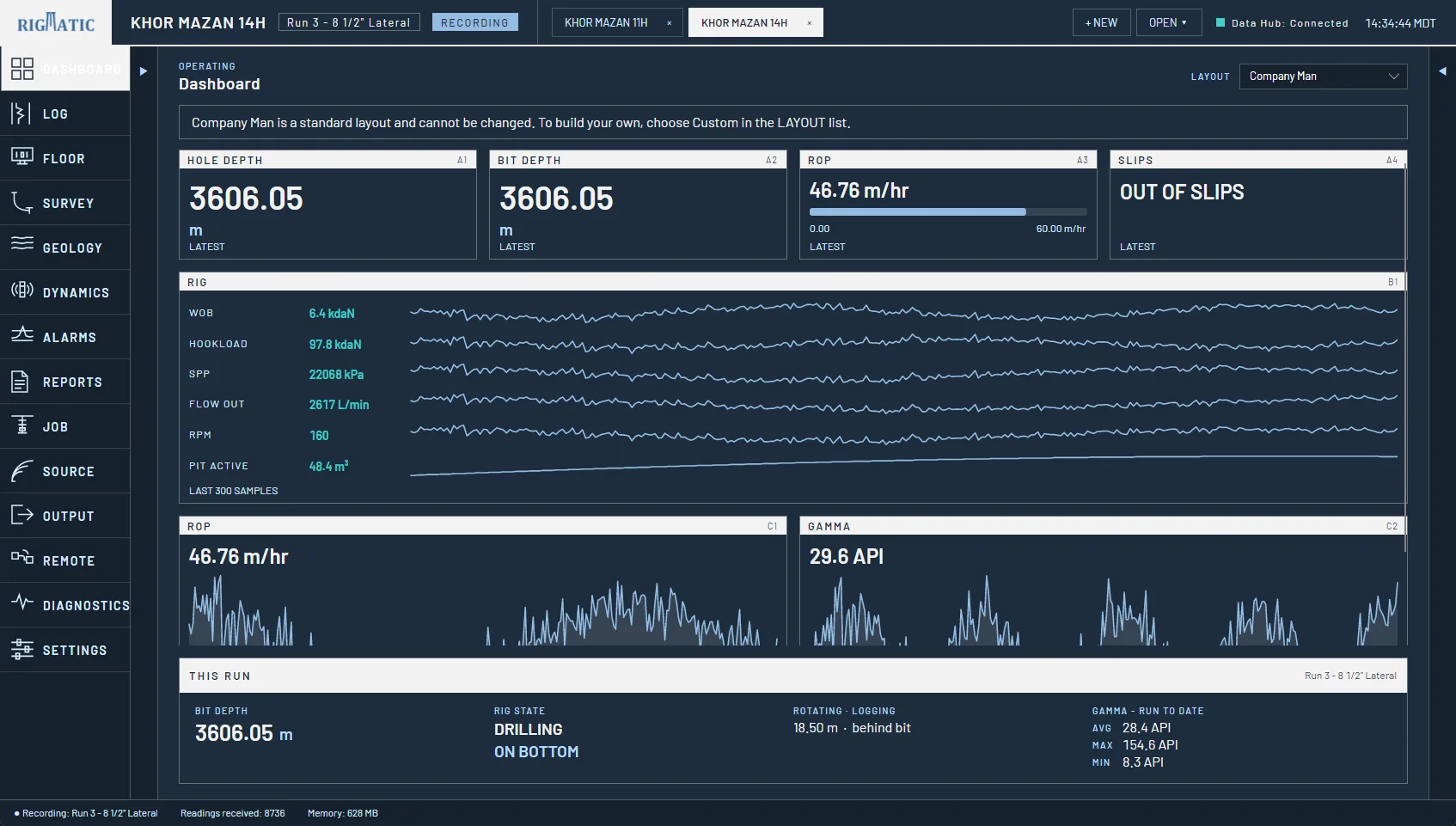The width and height of the screenshot is (1456, 826).
Task: Expand the left sidebar arrow
Action: pyautogui.click(x=144, y=71)
